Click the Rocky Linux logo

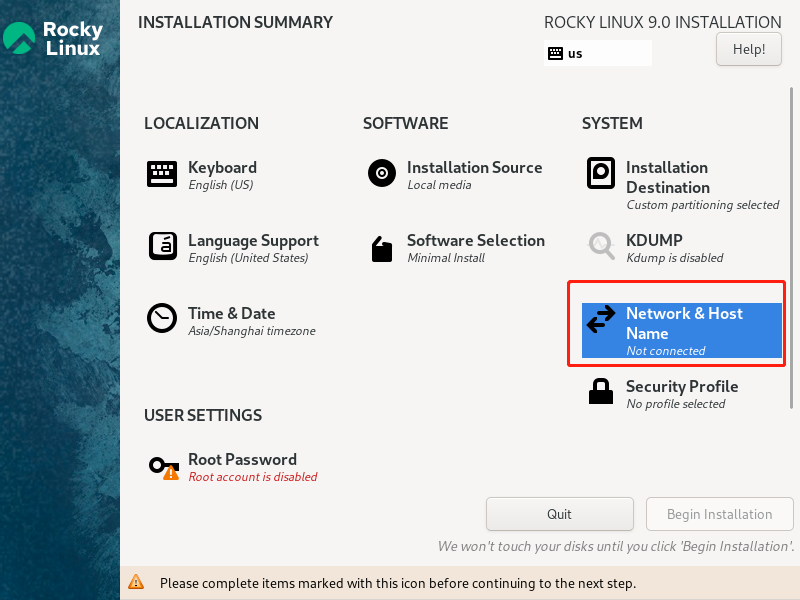(52, 39)
